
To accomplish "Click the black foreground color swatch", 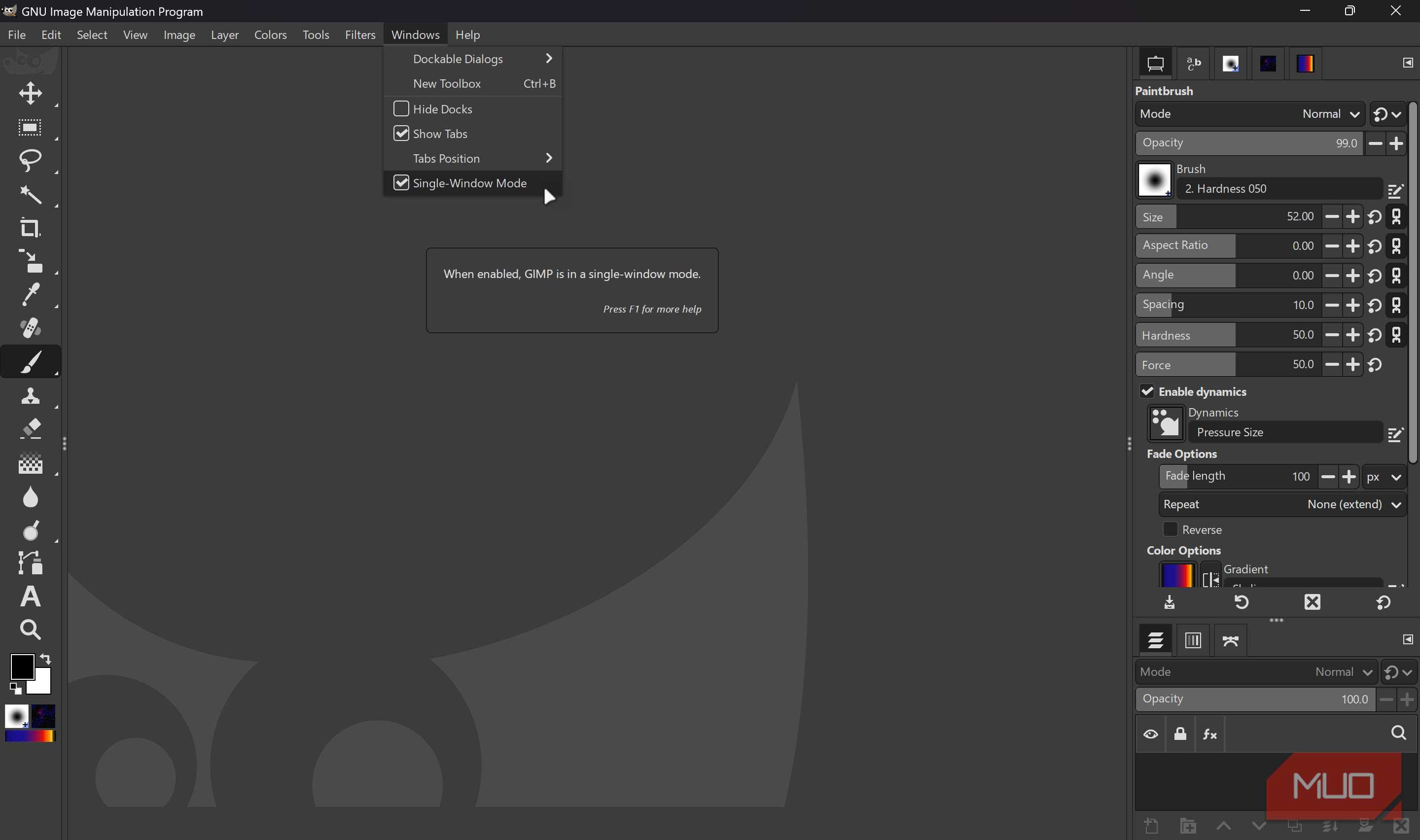I will 22,666.
